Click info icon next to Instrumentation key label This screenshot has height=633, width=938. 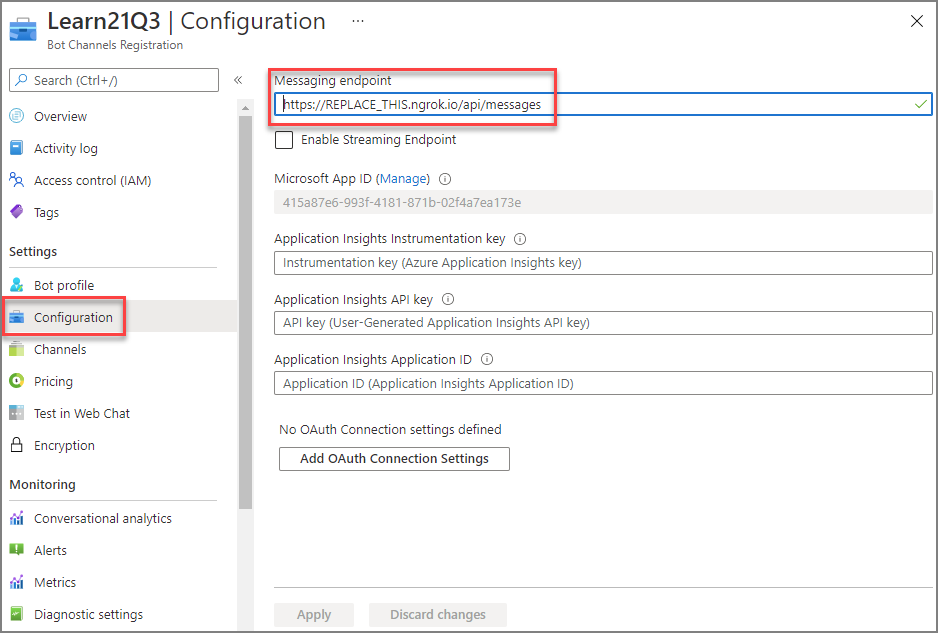pyautogui.click(x=520, y=239)
